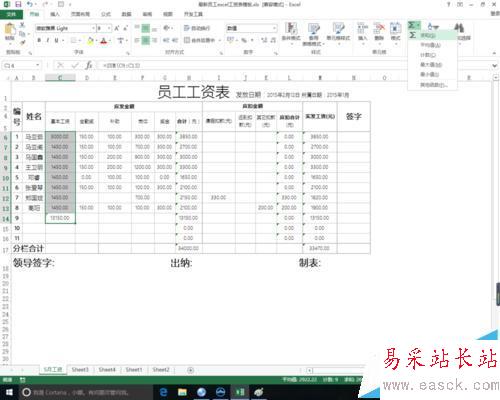
Task: Toggle right horizontal alignment
Action: (155, 40)
